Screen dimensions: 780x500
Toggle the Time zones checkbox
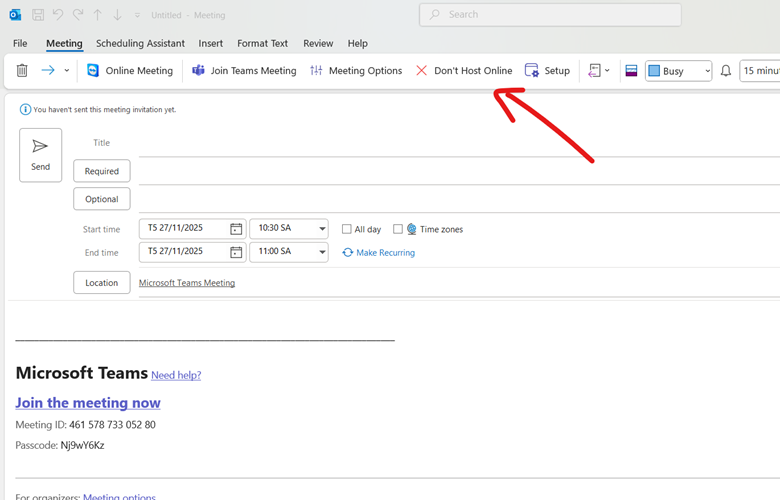pos(398,229)
